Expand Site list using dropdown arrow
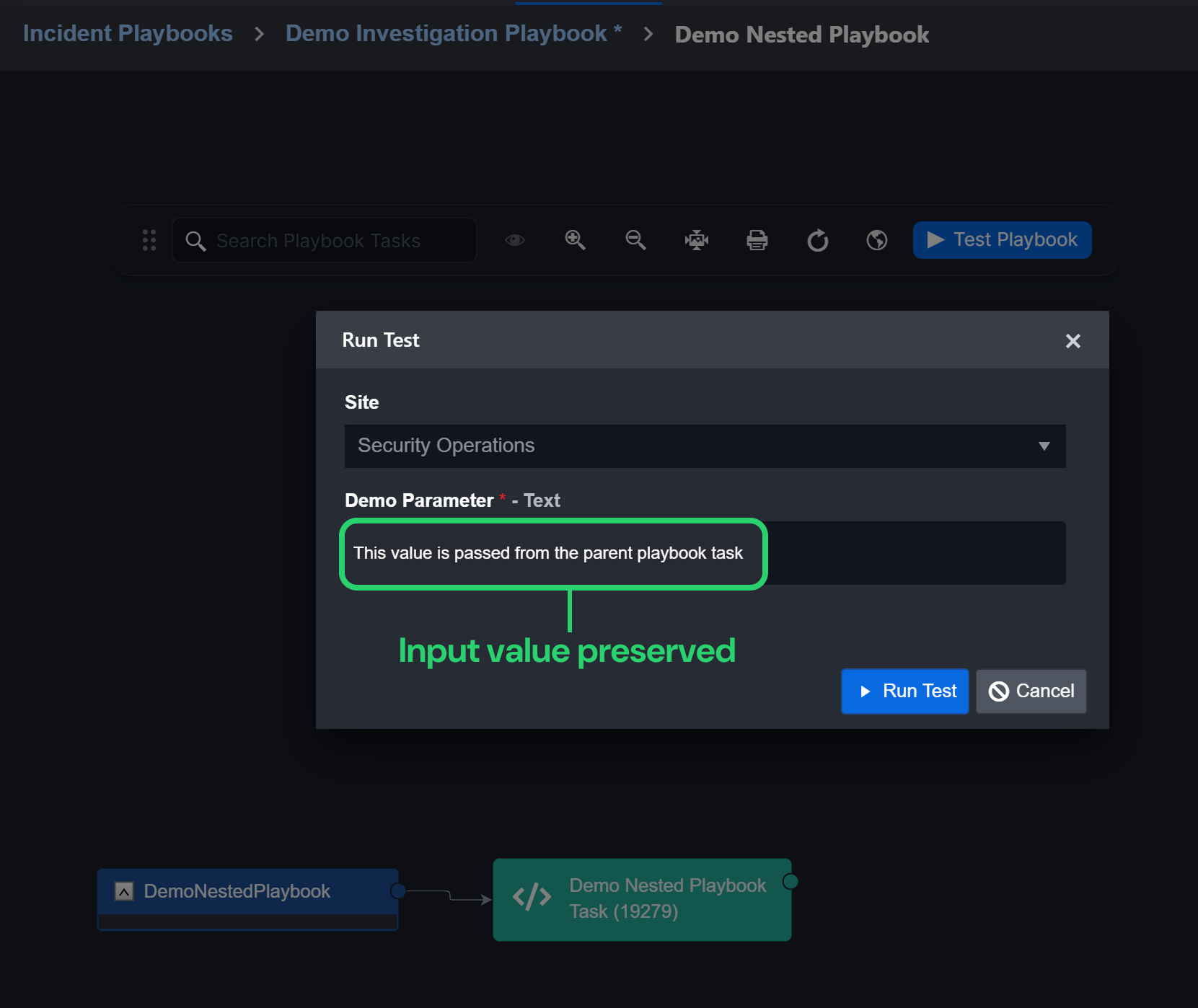Viewport: 1198px width, 1008px height. tap(1044, 446)
